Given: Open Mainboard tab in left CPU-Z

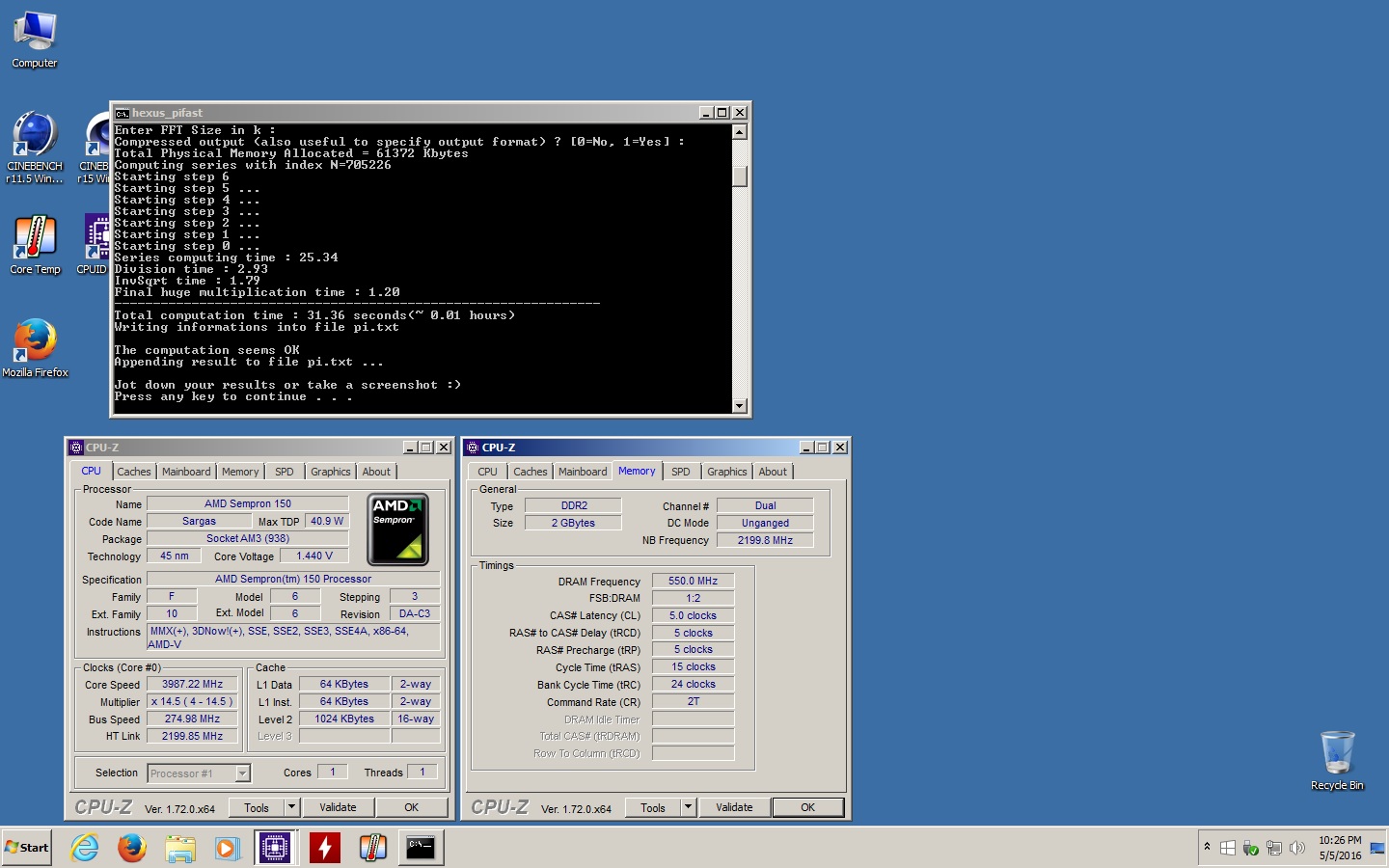Looking at the screenshot, I should (186, 472).
